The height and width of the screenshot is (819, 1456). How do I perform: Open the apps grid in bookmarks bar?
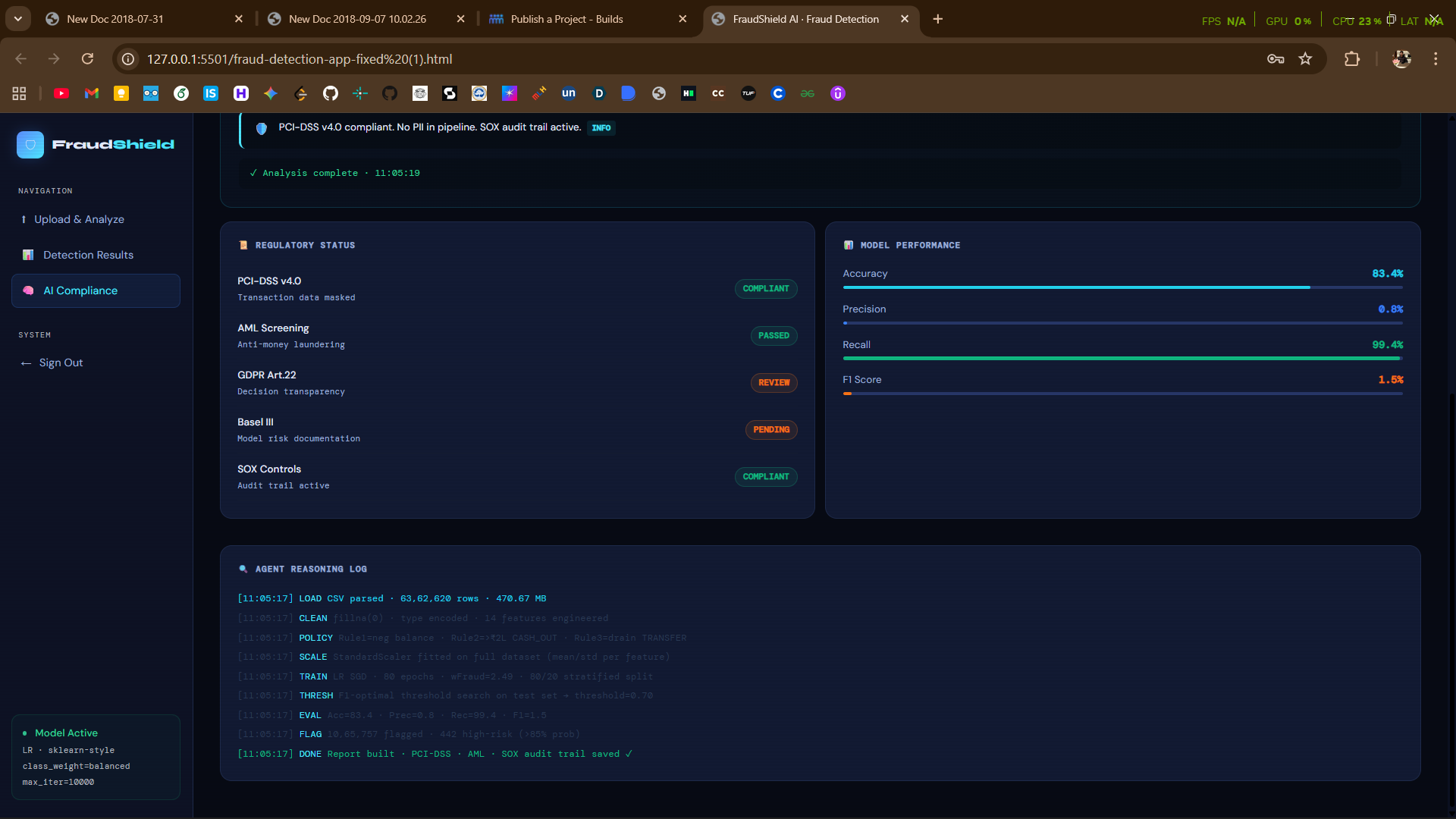[x=20, y=93]
